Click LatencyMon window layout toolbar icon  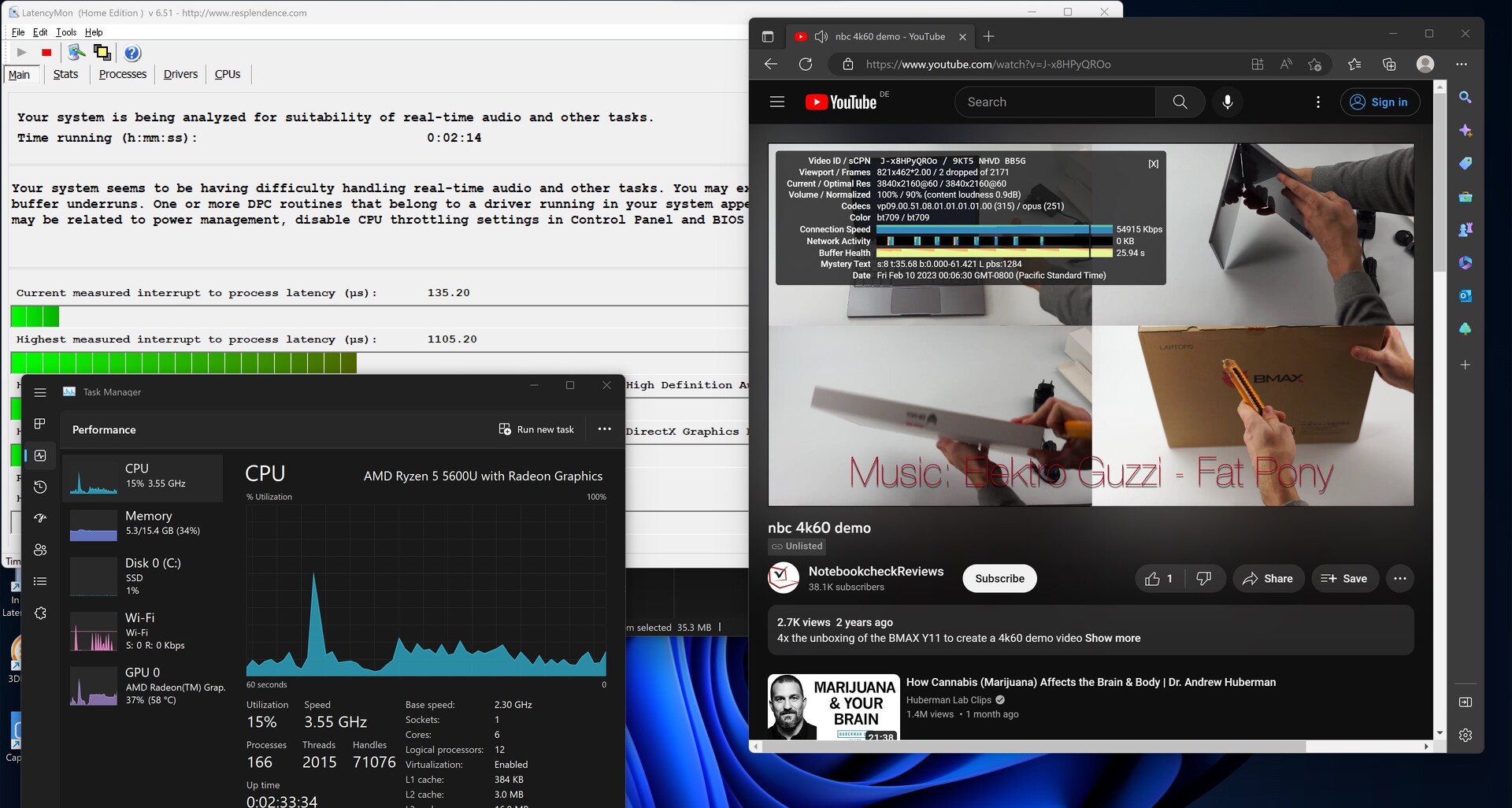coord(102,53)
